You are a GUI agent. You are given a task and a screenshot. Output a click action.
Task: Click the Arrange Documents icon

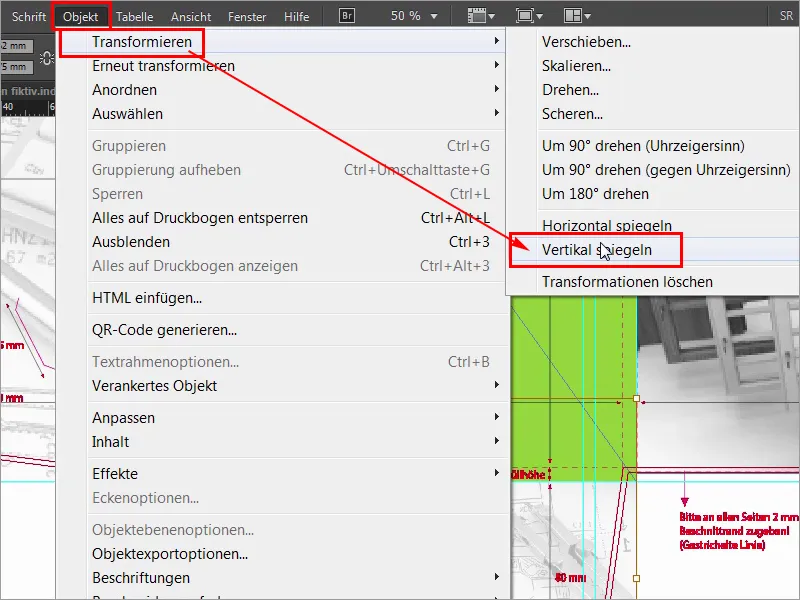click(x=570, y=15)
